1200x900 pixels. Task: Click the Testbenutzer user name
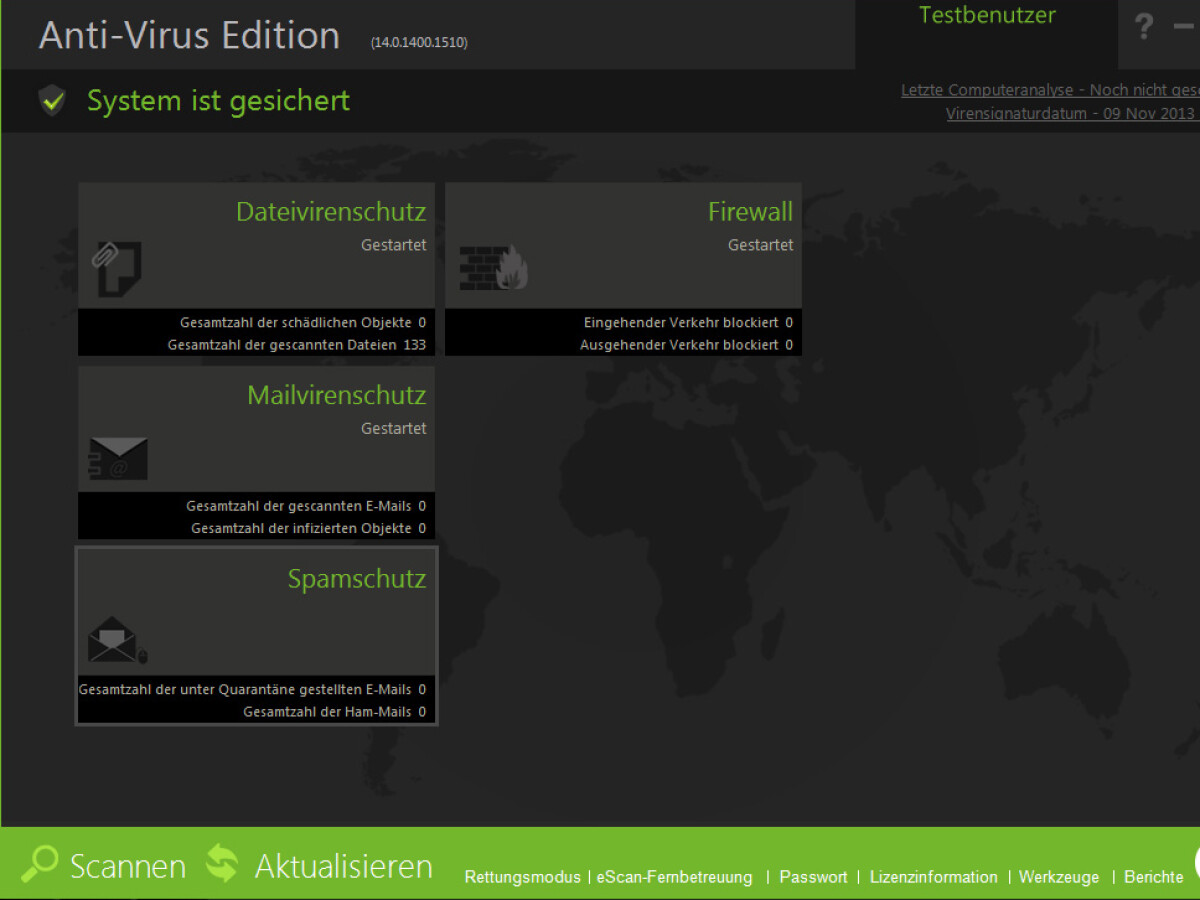[x=986, y=15]
